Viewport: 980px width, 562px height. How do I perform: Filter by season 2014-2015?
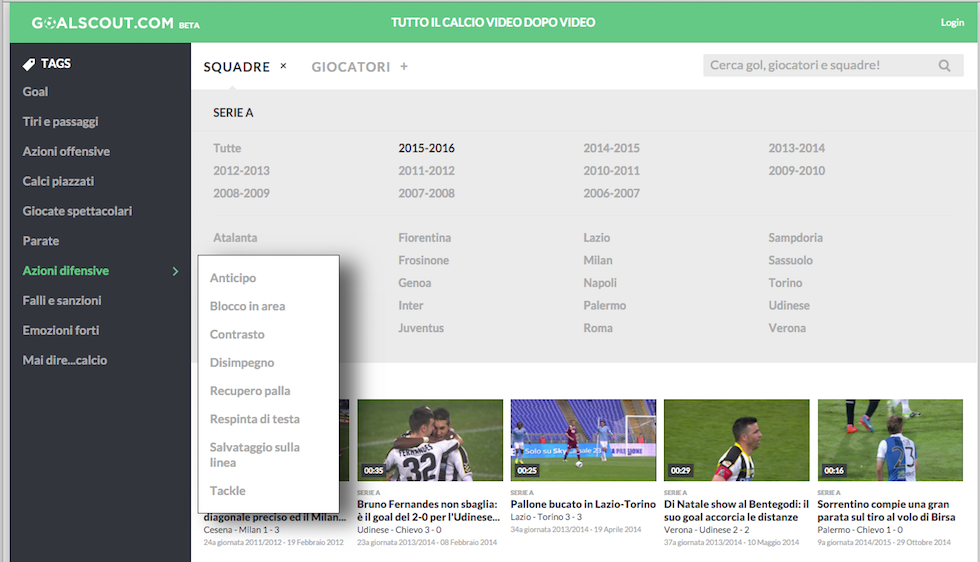click(x=611, y=148)
